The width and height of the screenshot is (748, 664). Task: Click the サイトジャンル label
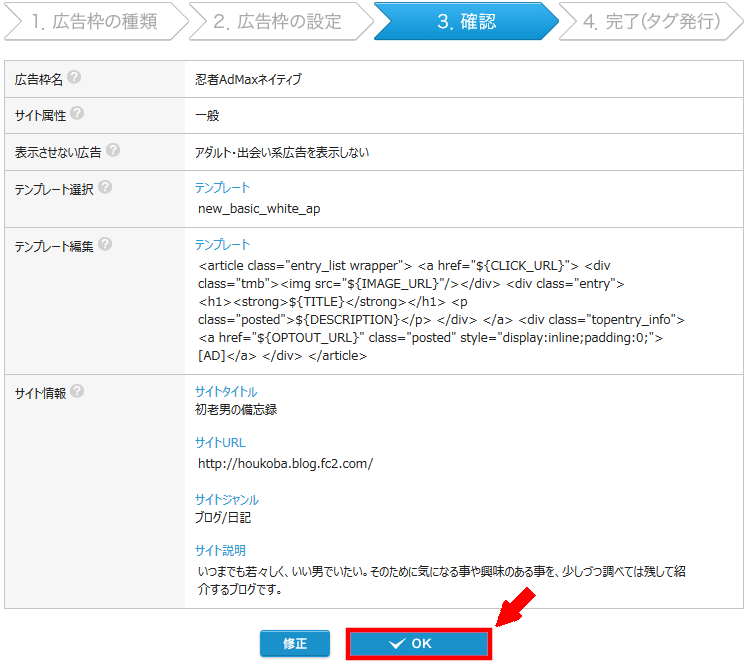[x=227, y=500]
